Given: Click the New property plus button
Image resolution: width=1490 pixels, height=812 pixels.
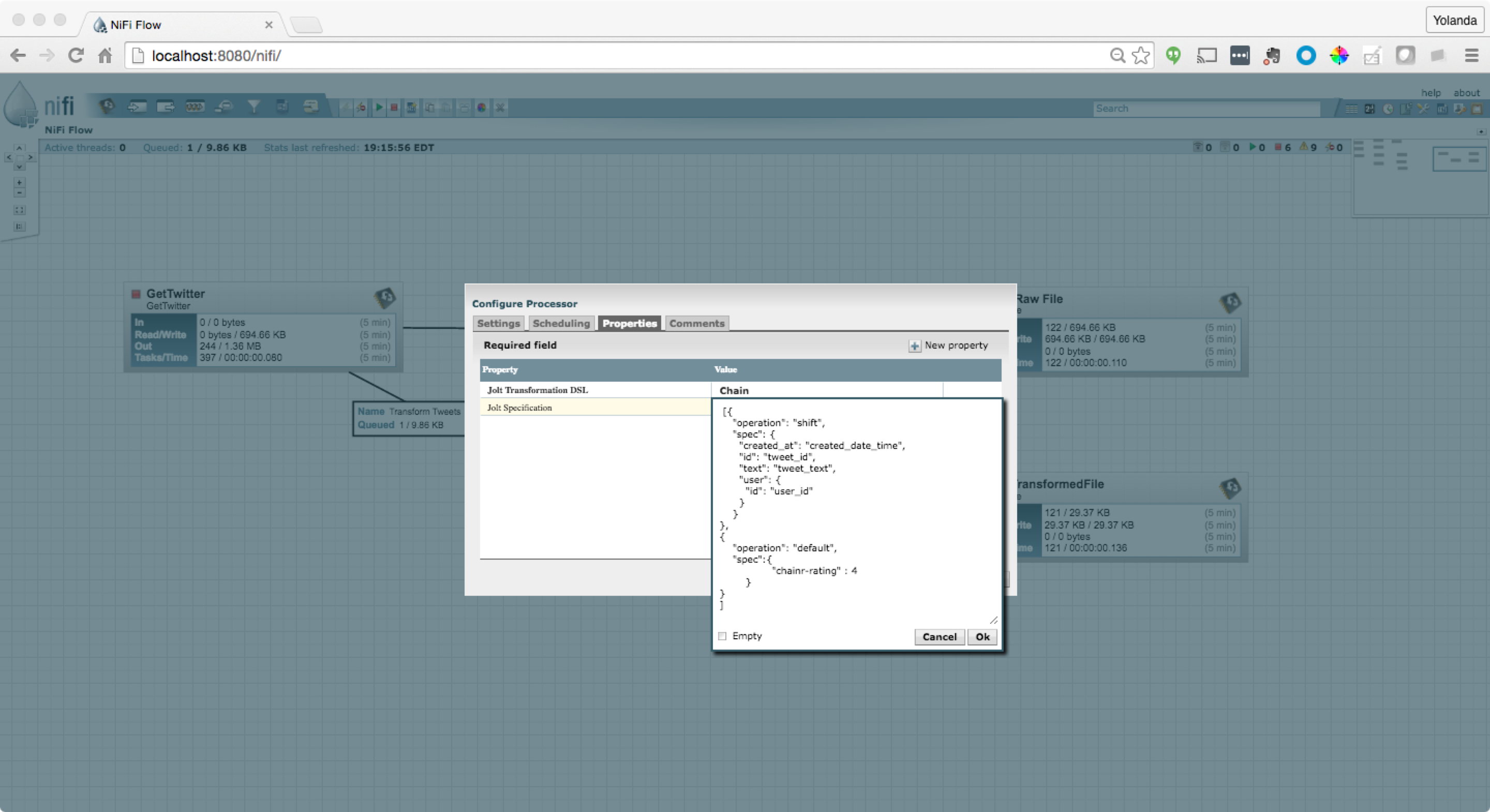Looking at the screenshot, I should (x=915, y=346).
